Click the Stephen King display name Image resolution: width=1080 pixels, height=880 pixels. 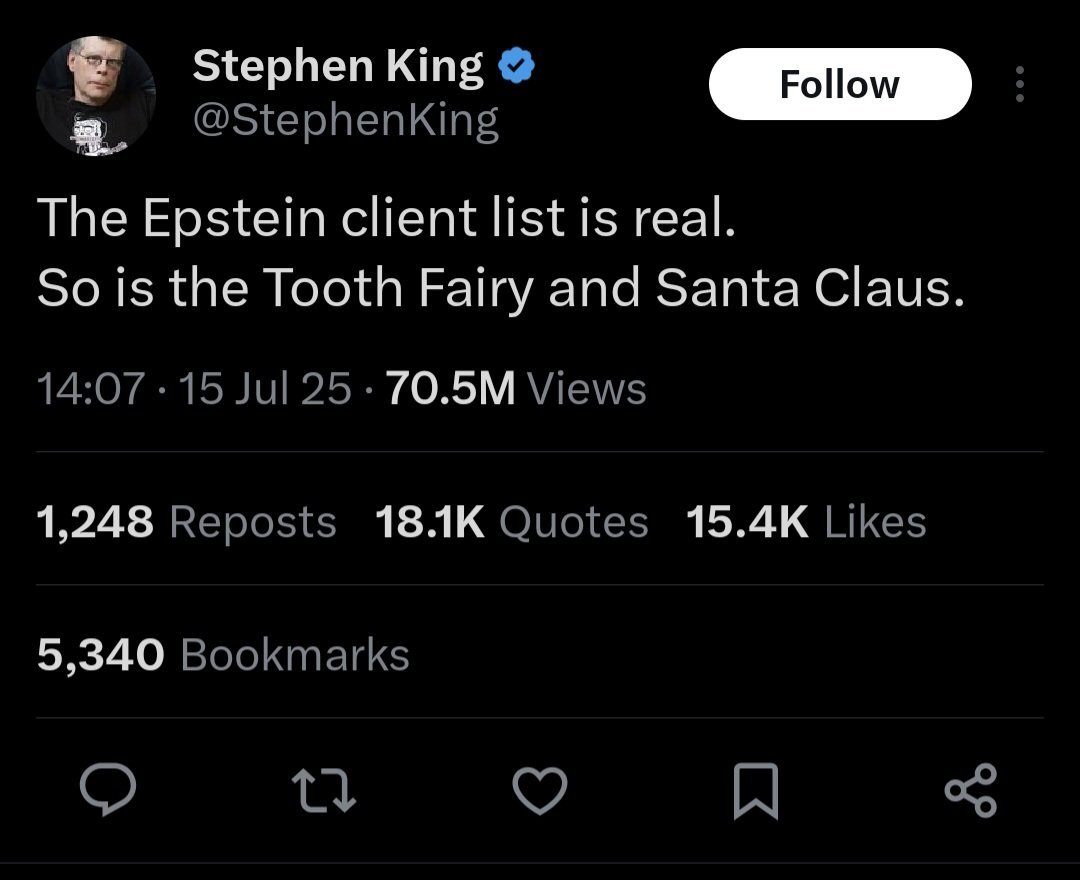click(338, 67)
